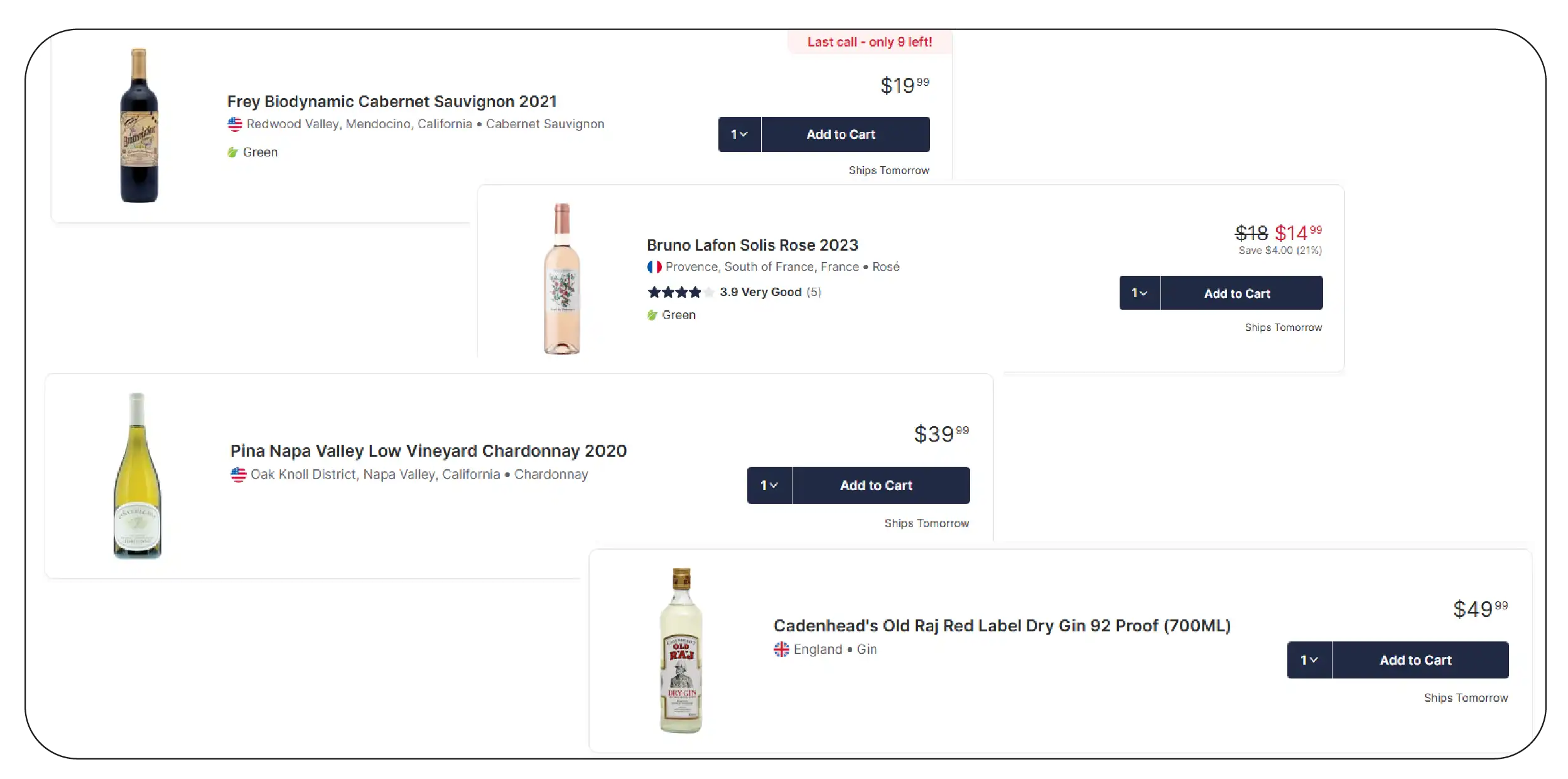This screenshot has width=1568, height=779.
Task: Click the US flag icon beside Redwood Valley
Action: 235,124
